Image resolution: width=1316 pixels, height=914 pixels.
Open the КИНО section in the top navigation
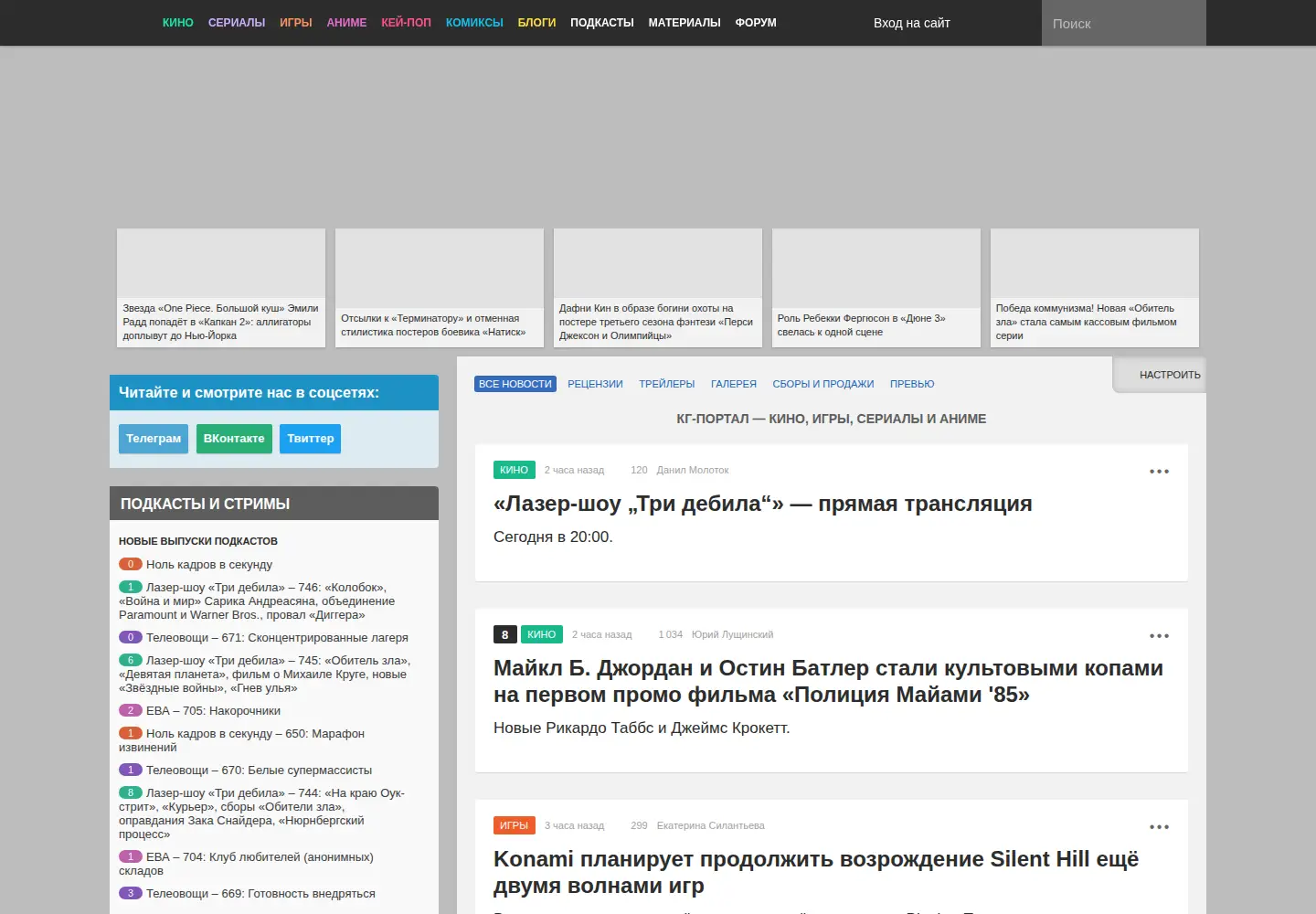[177, 23]
